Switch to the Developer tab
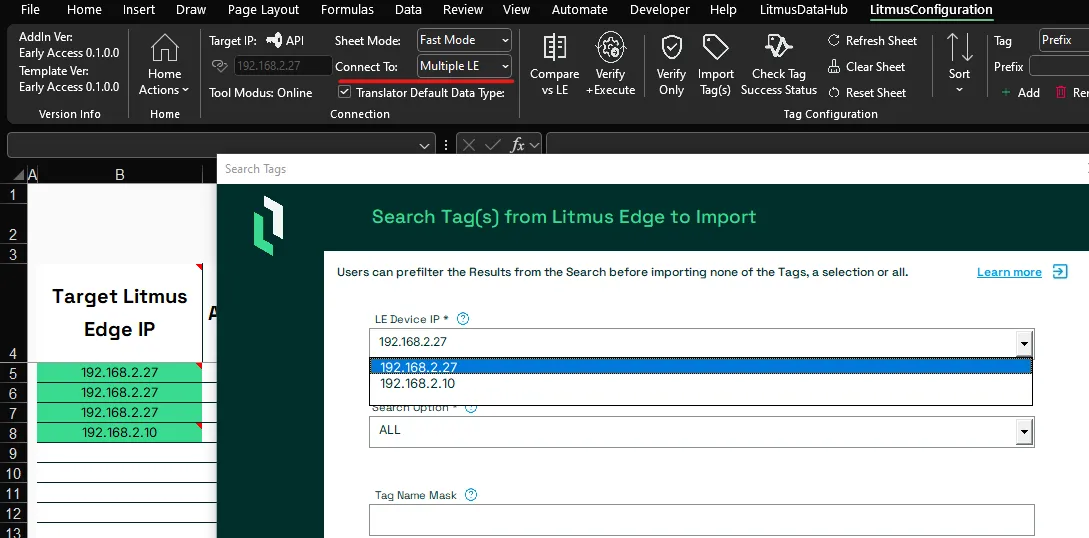1089x538 pixels. click(x=660, y=10)
